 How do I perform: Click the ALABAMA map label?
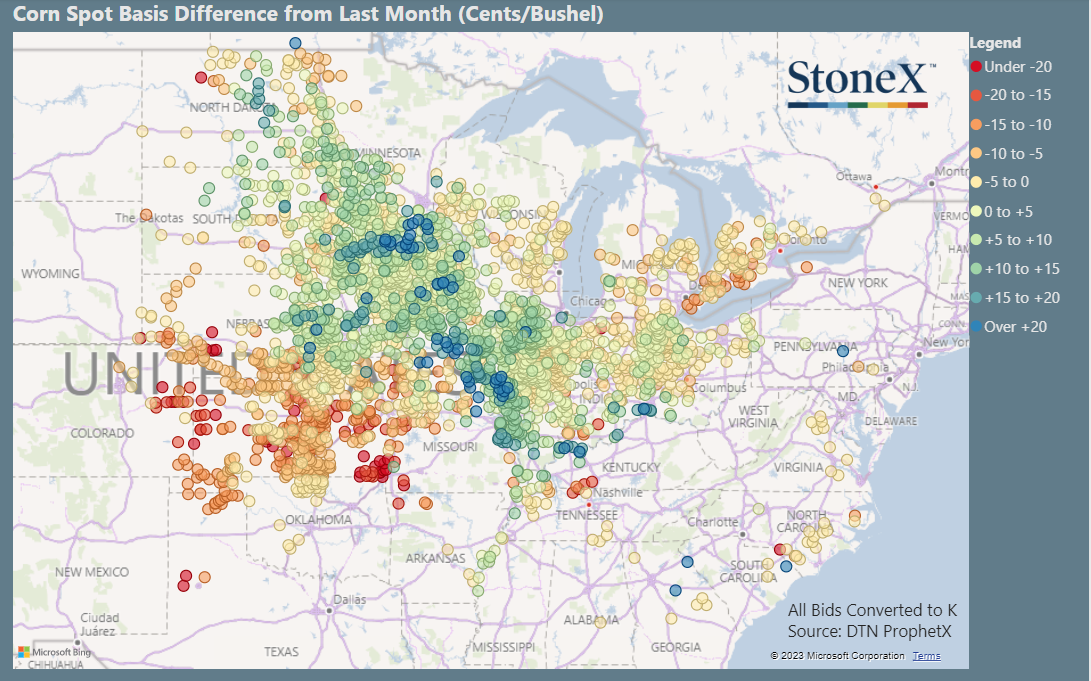(x=591, y=620)
